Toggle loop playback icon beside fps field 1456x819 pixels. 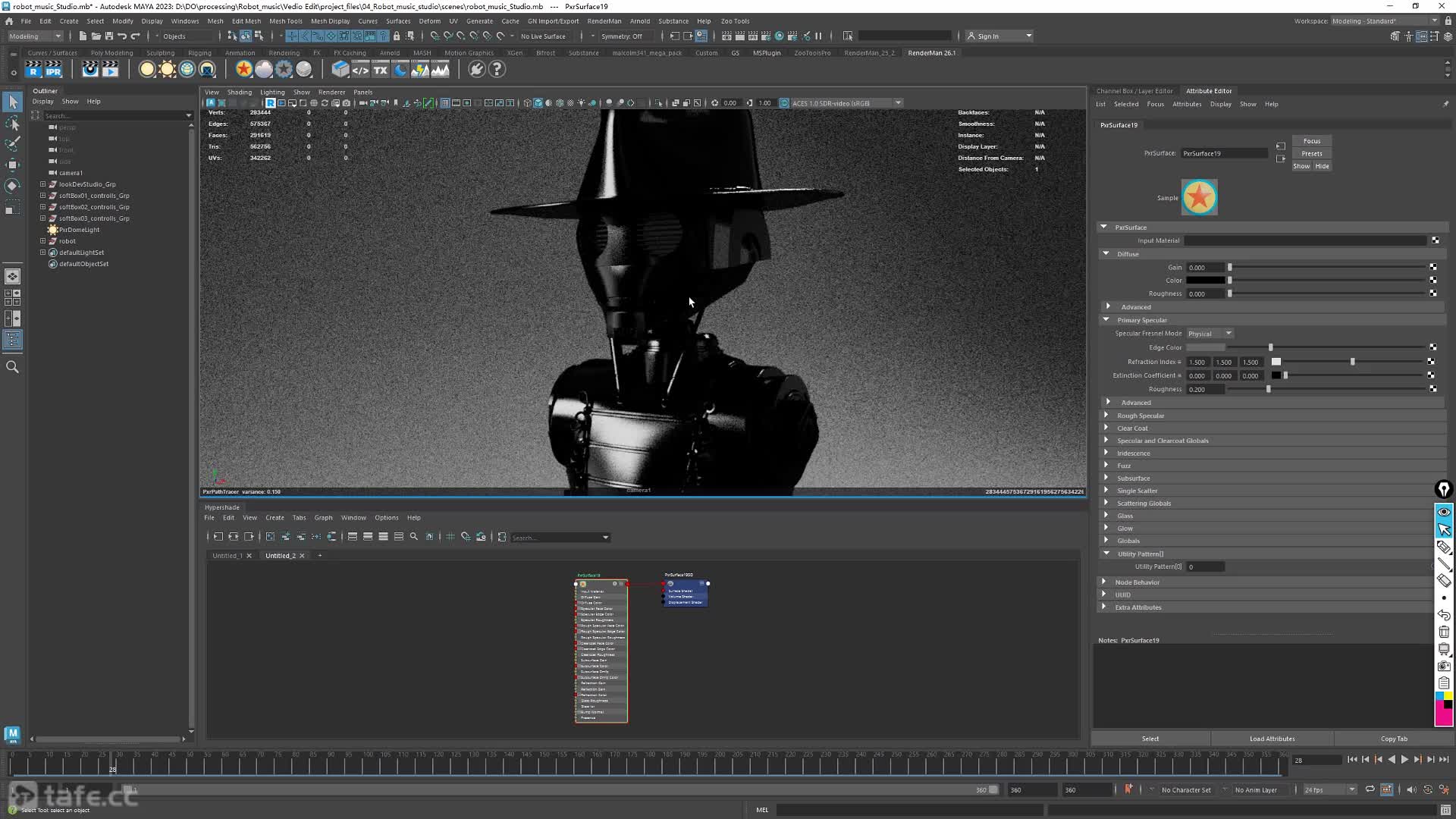pyautogui.click(x=1370, y=789)
